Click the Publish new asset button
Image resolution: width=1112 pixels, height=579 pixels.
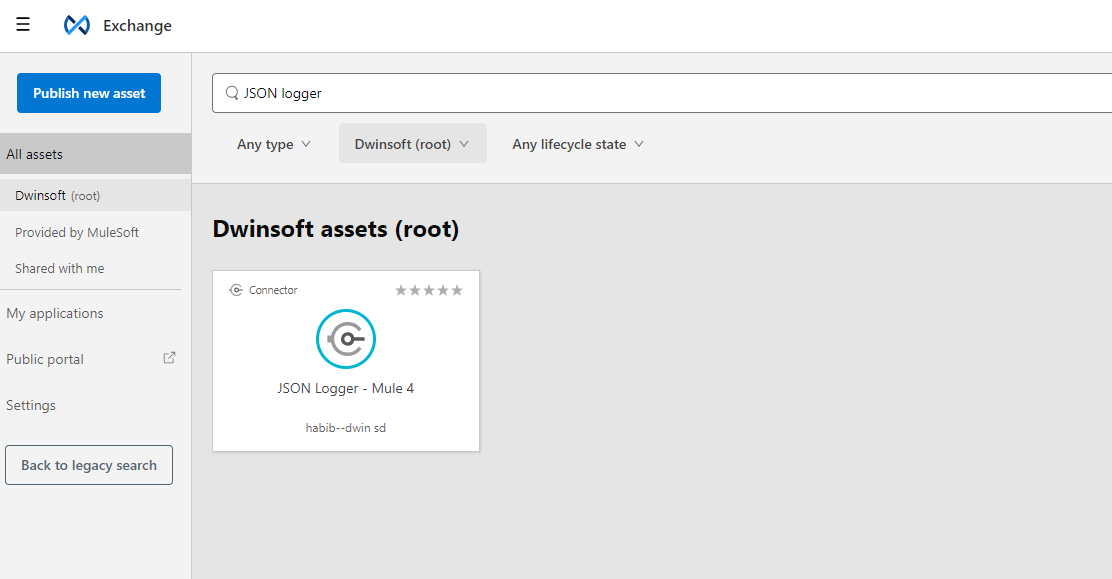[x=88, y=92]
